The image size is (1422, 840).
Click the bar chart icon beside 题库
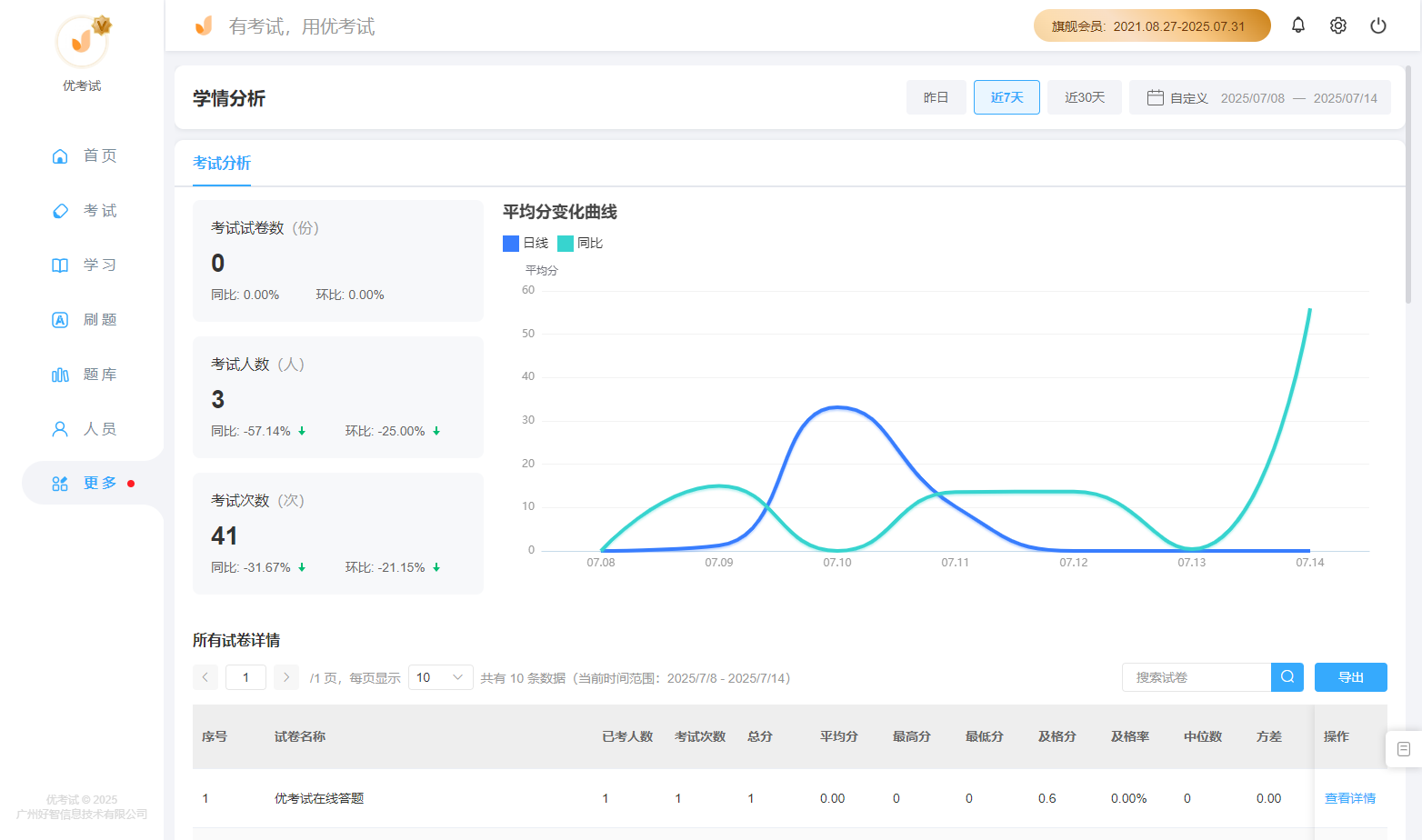pos(60,375)
